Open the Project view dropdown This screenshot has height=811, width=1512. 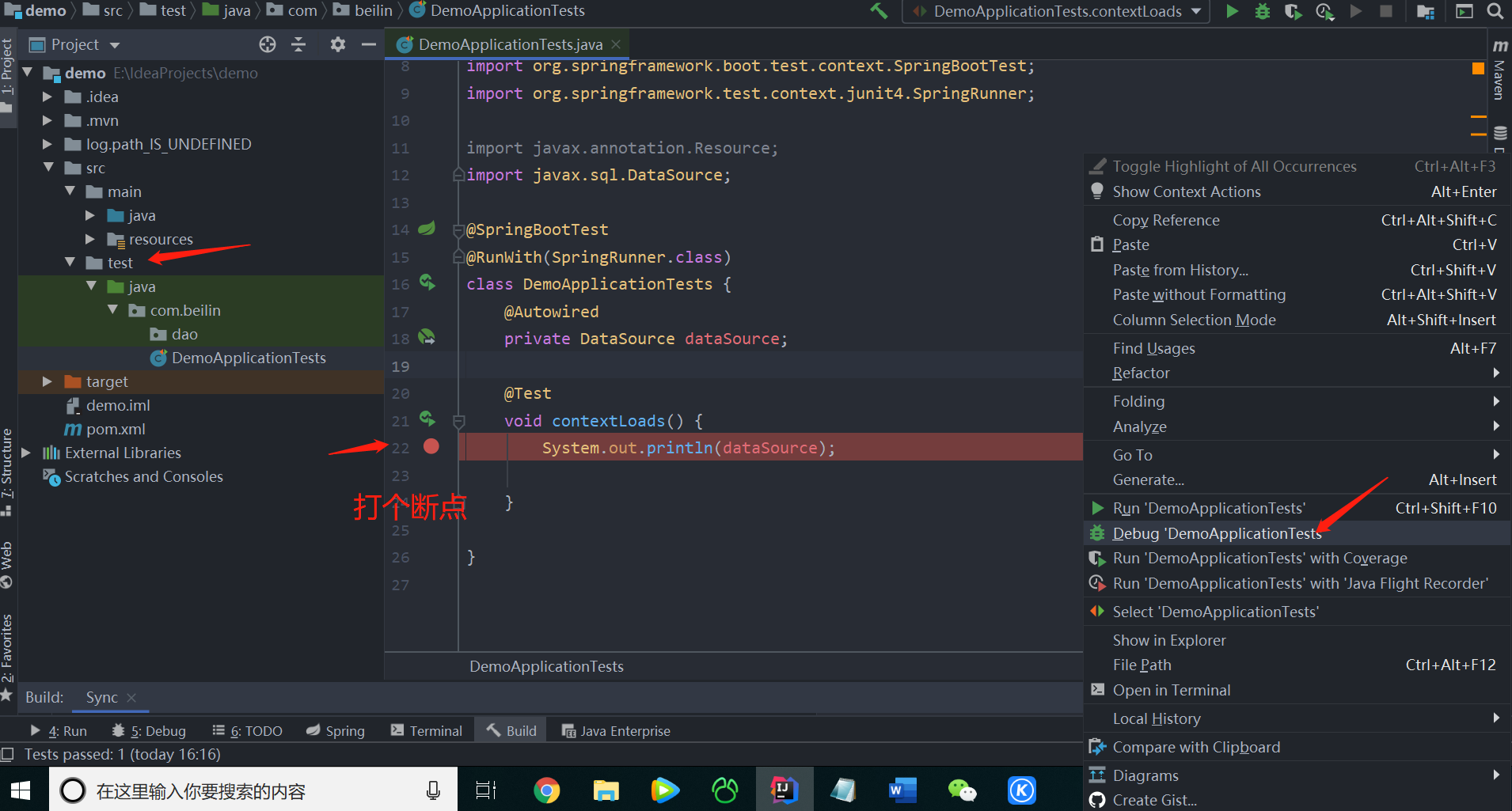click(x=115, y=45)
